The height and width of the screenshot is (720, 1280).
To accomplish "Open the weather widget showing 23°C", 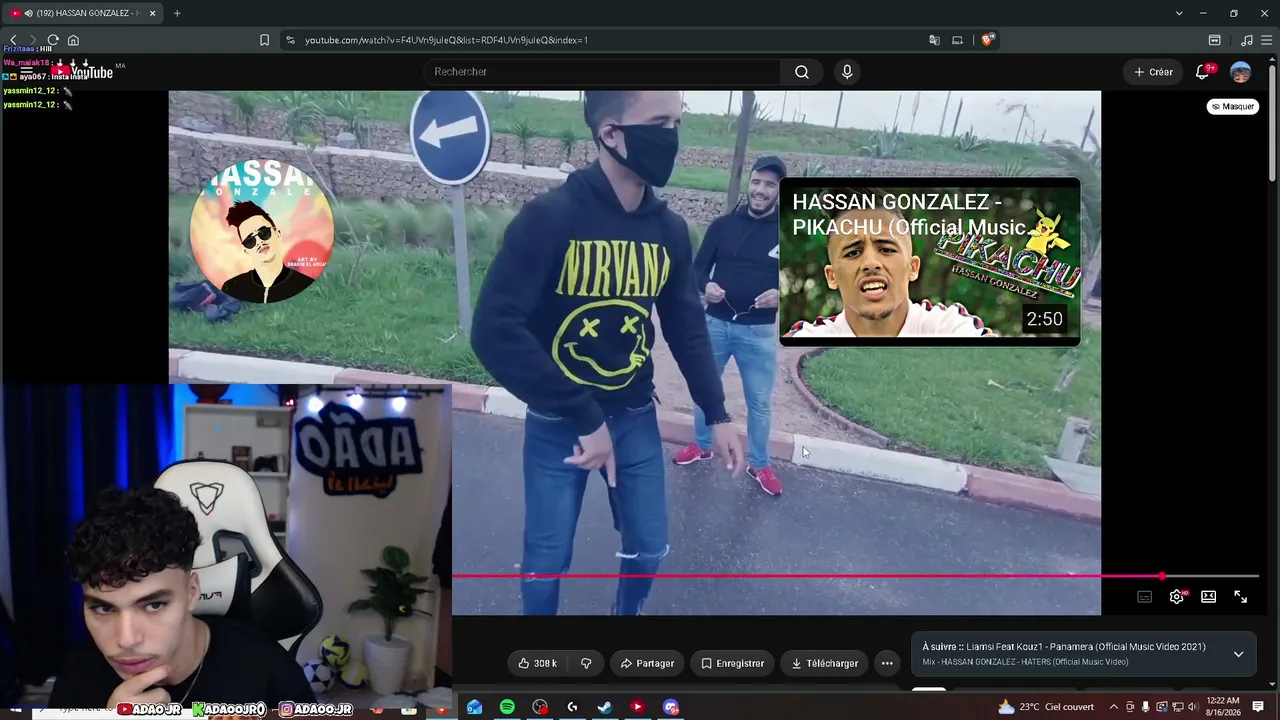I will pyautogui.click(x=1046, y=707).
